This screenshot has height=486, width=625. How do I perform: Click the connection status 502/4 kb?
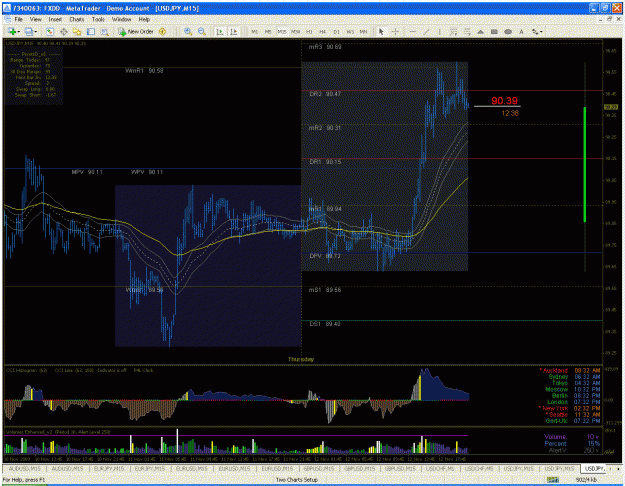coord(586,480)
